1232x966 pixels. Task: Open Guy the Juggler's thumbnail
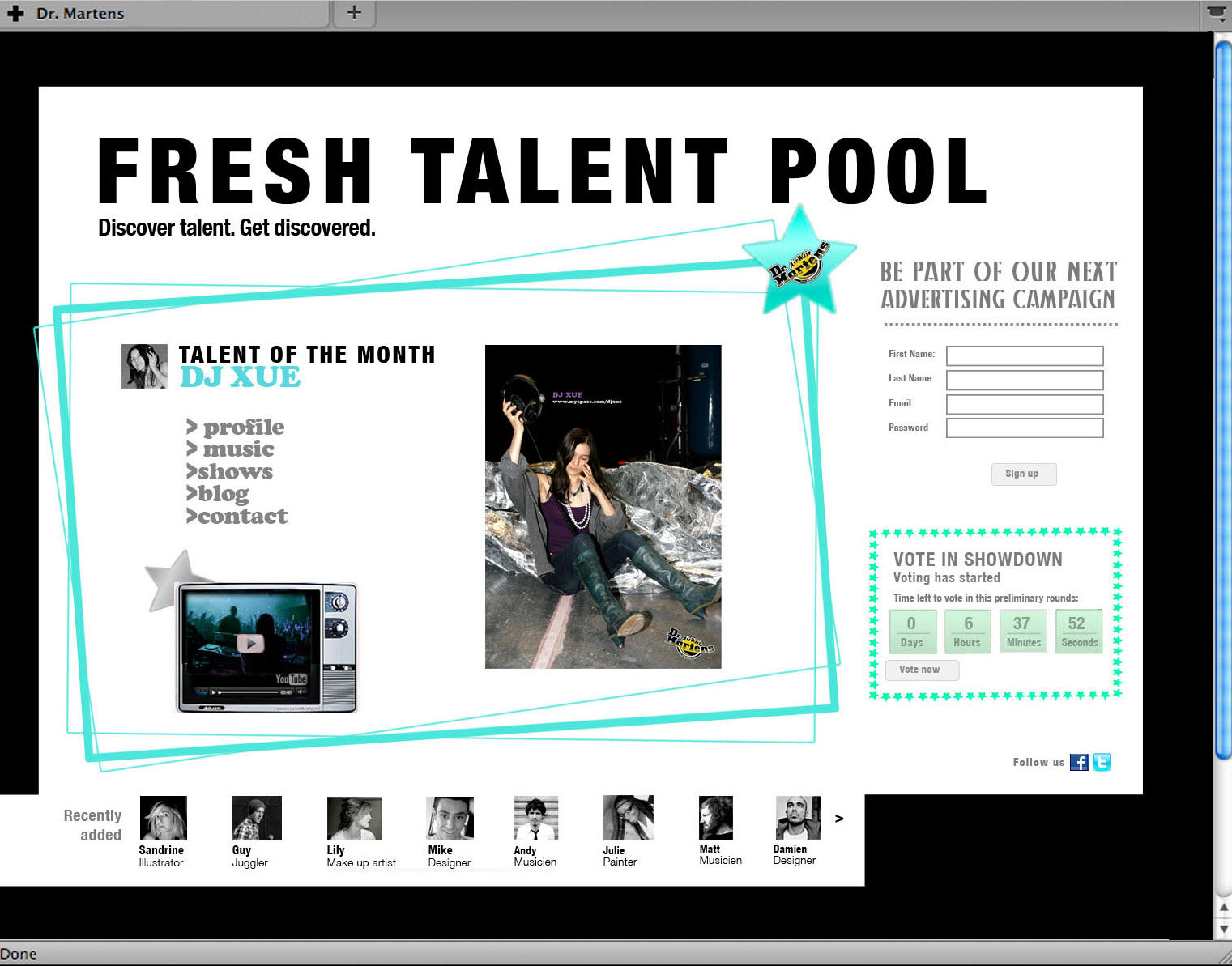coord(257,818)
